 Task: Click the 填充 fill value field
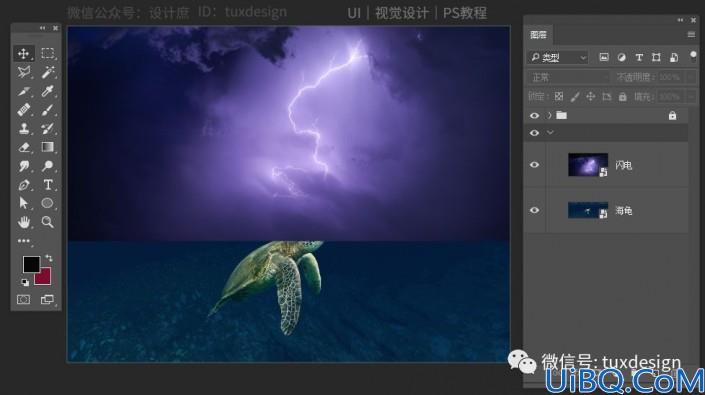point(671,97)
